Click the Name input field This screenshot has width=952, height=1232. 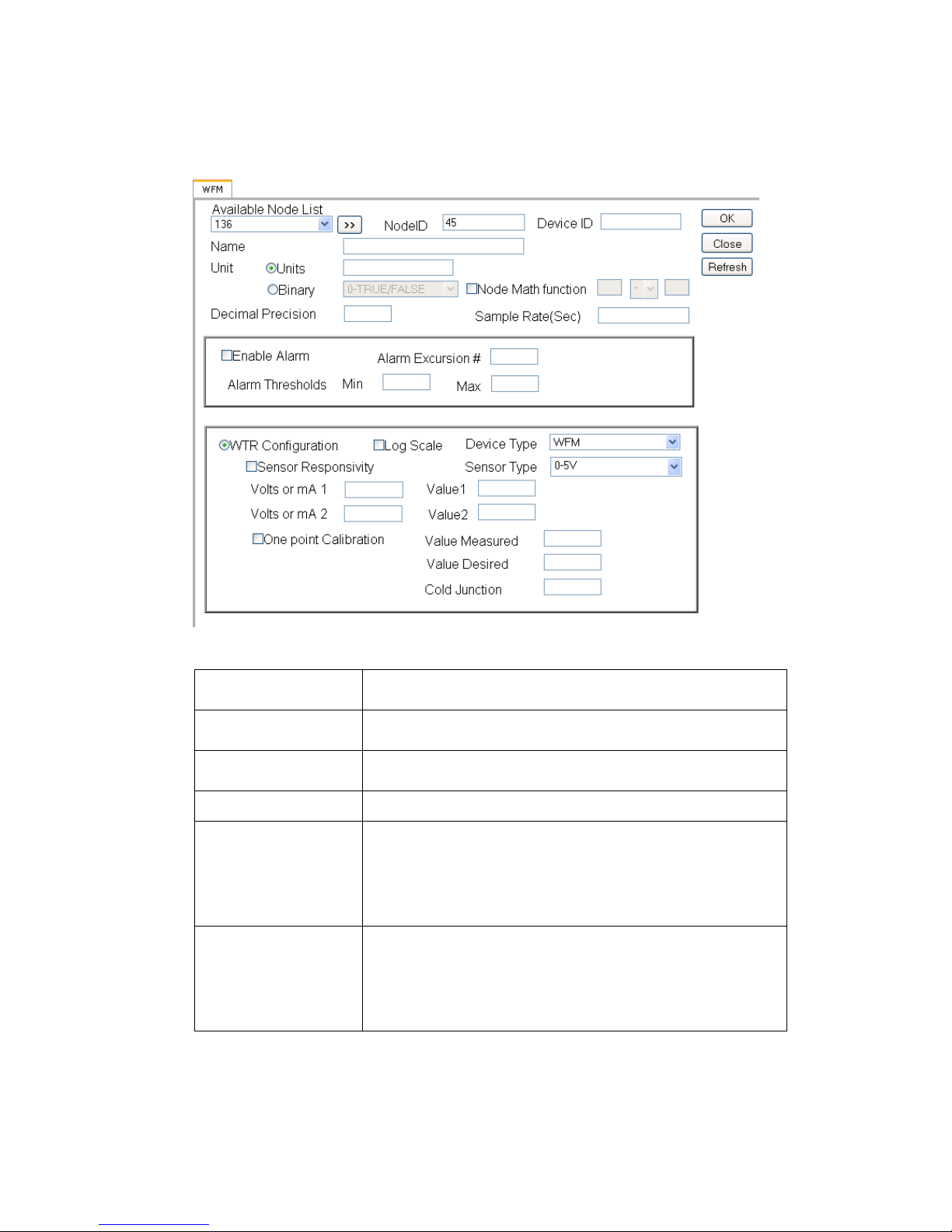coord(434,246)
